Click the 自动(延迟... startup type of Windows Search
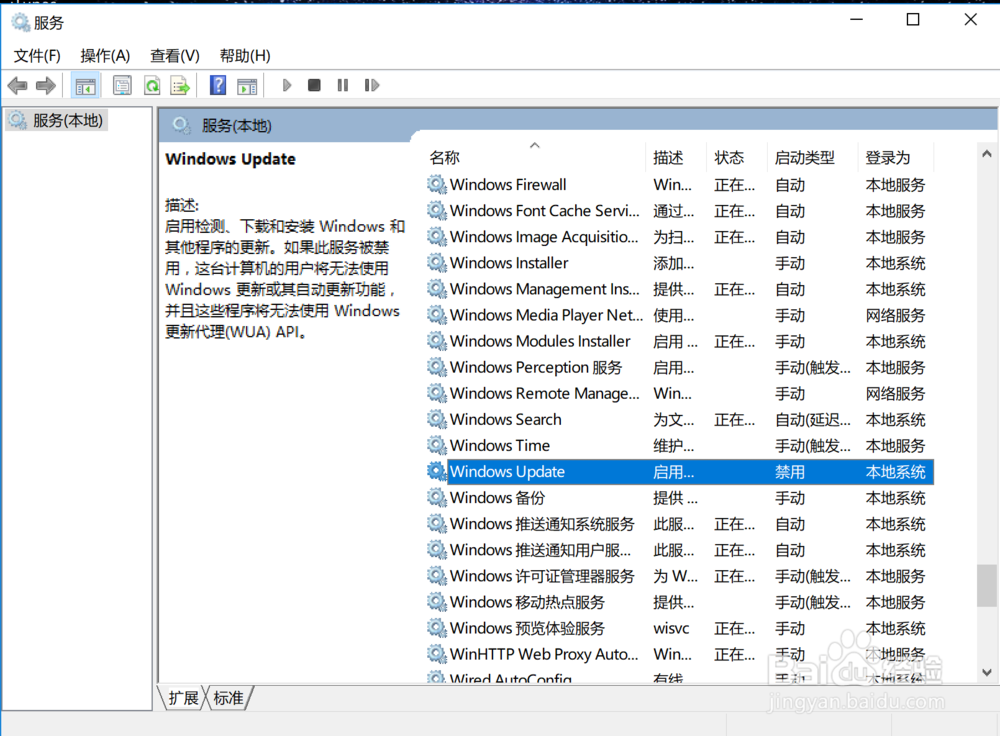The width and height of the screenshot is (1000, 736). (x=812, y=420)
